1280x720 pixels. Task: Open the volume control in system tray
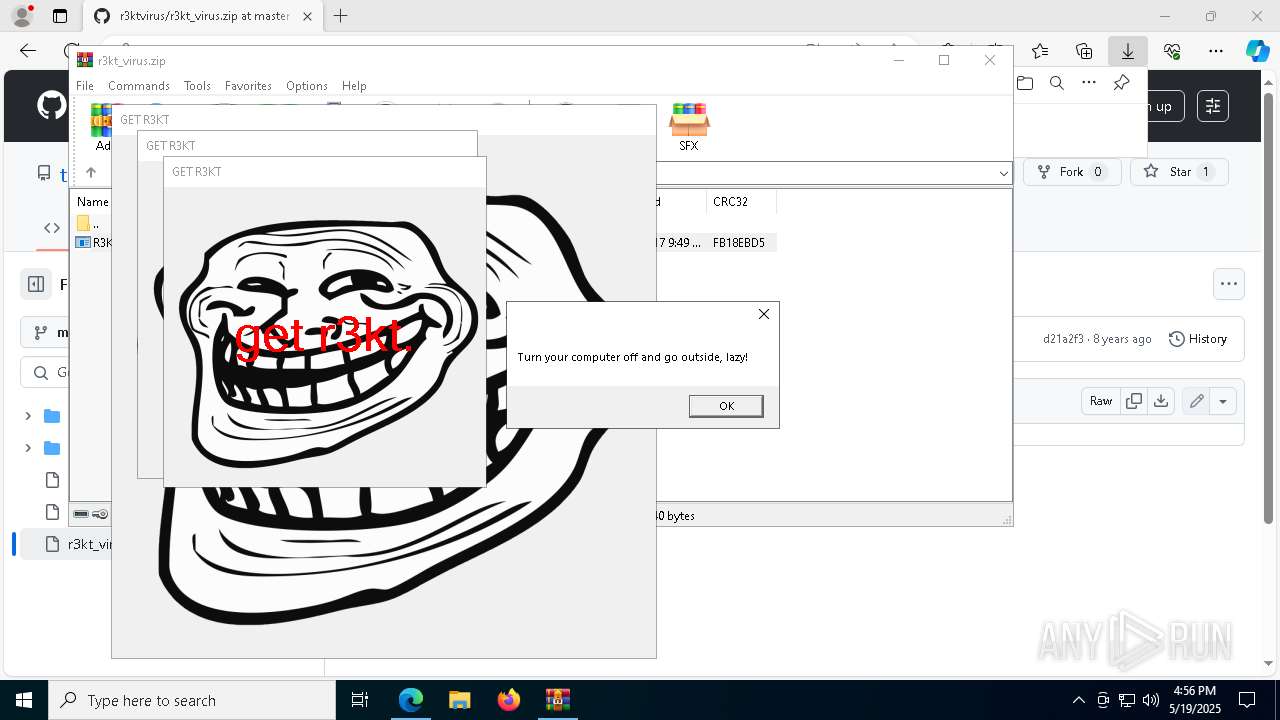coord(1151,700)
